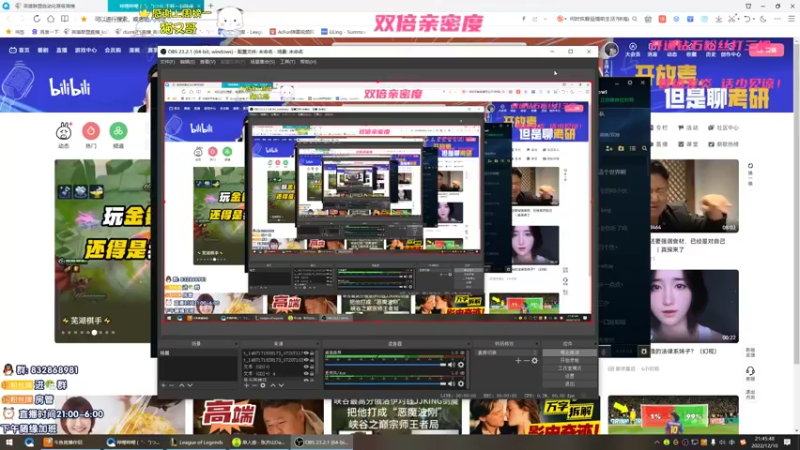Viewport: 800px width, 450px height.
Task: Mute the first mixer channel speaker
Action: click(x=452, y=365)
